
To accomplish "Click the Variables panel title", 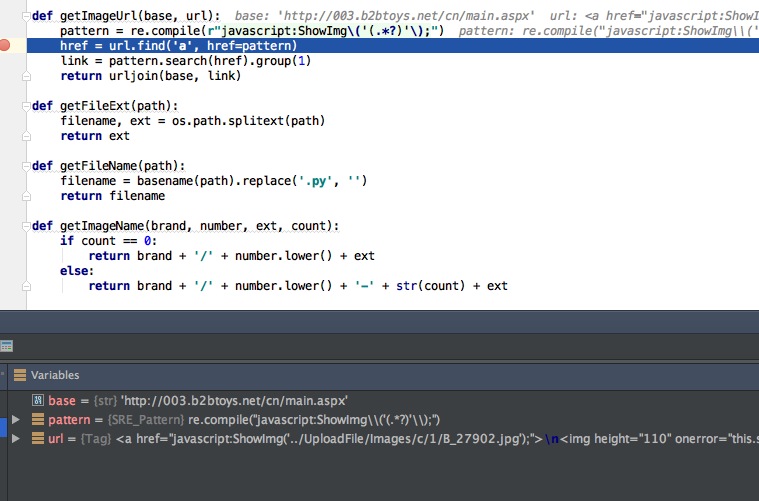I will [x=55, y=375].
